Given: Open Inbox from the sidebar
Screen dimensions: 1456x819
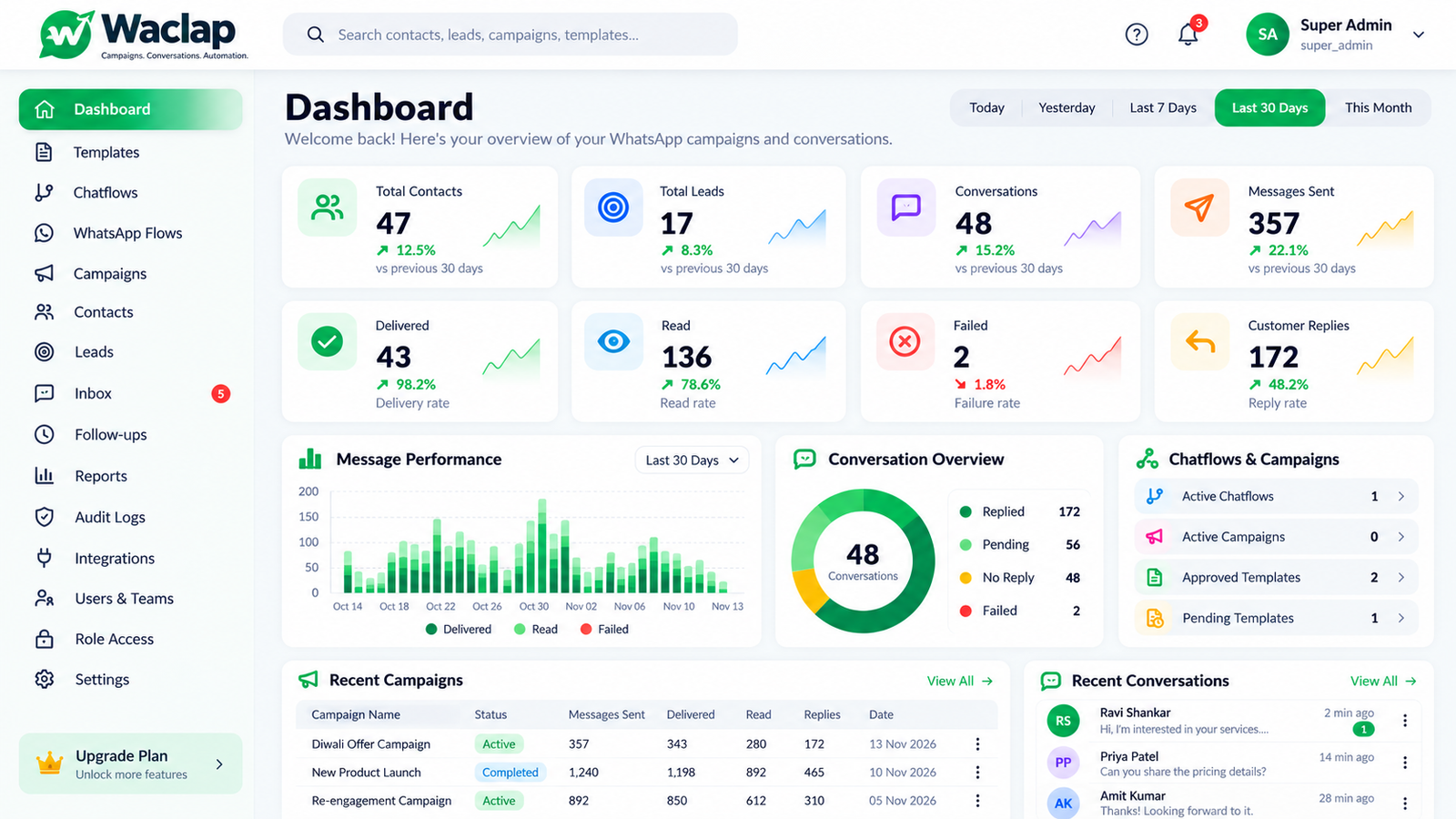Looking at the screenshot, I should [130, 393].
